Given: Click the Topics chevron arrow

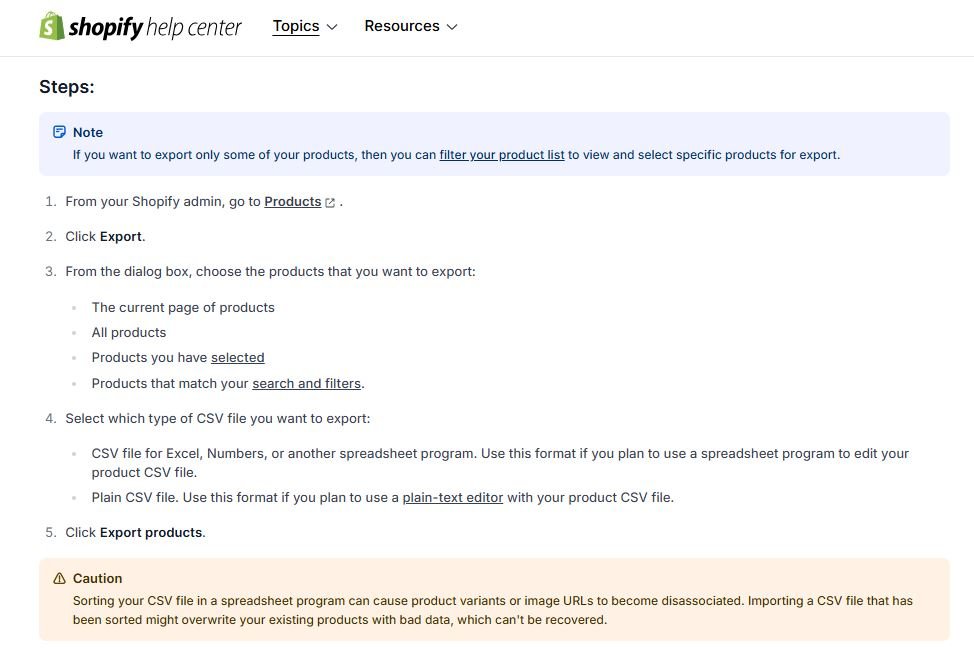Looking at the screenshot, I should pos(332,27).
